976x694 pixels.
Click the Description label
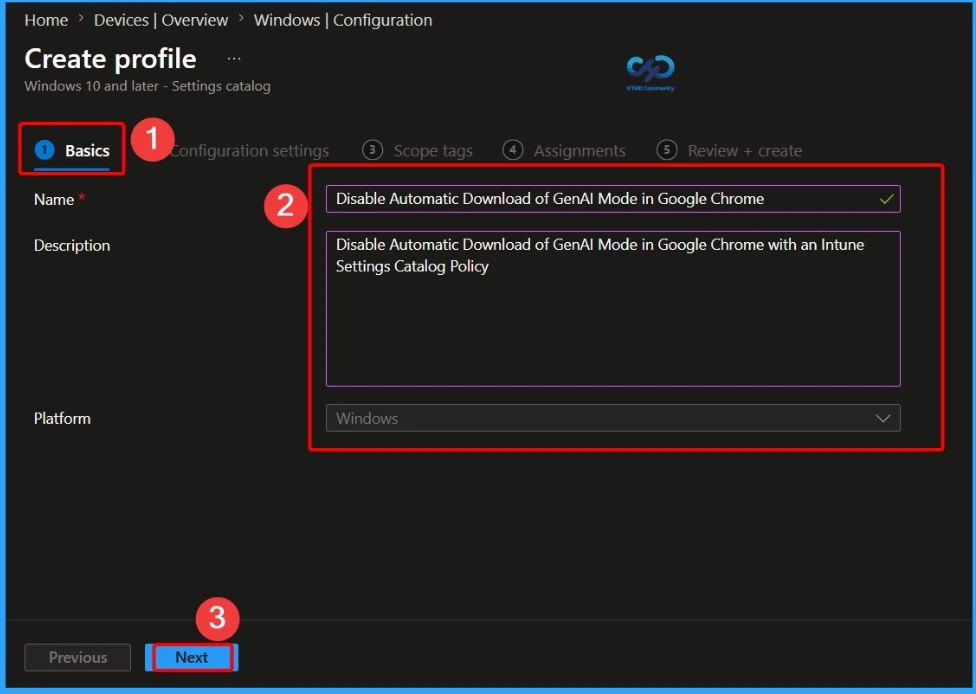coord(72,246)
